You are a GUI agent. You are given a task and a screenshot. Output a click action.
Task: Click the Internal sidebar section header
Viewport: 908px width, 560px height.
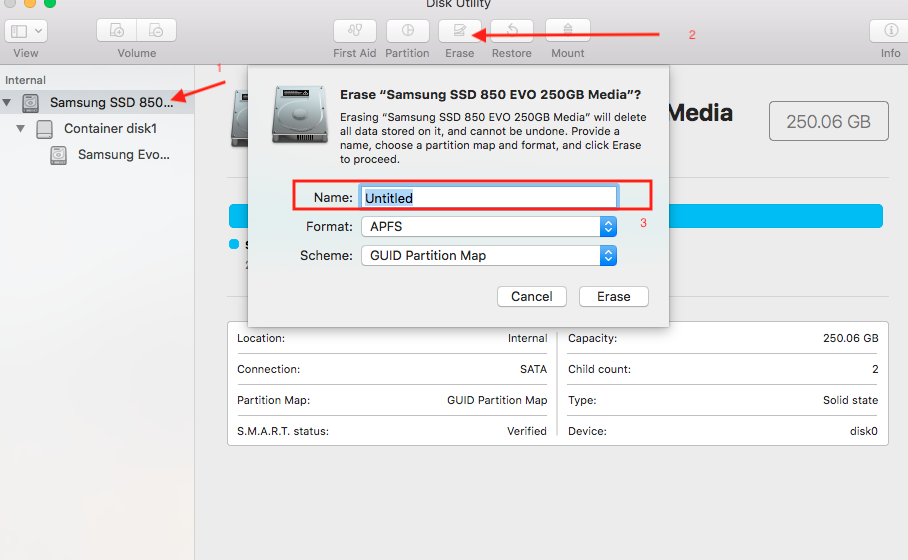pos(25,80)
